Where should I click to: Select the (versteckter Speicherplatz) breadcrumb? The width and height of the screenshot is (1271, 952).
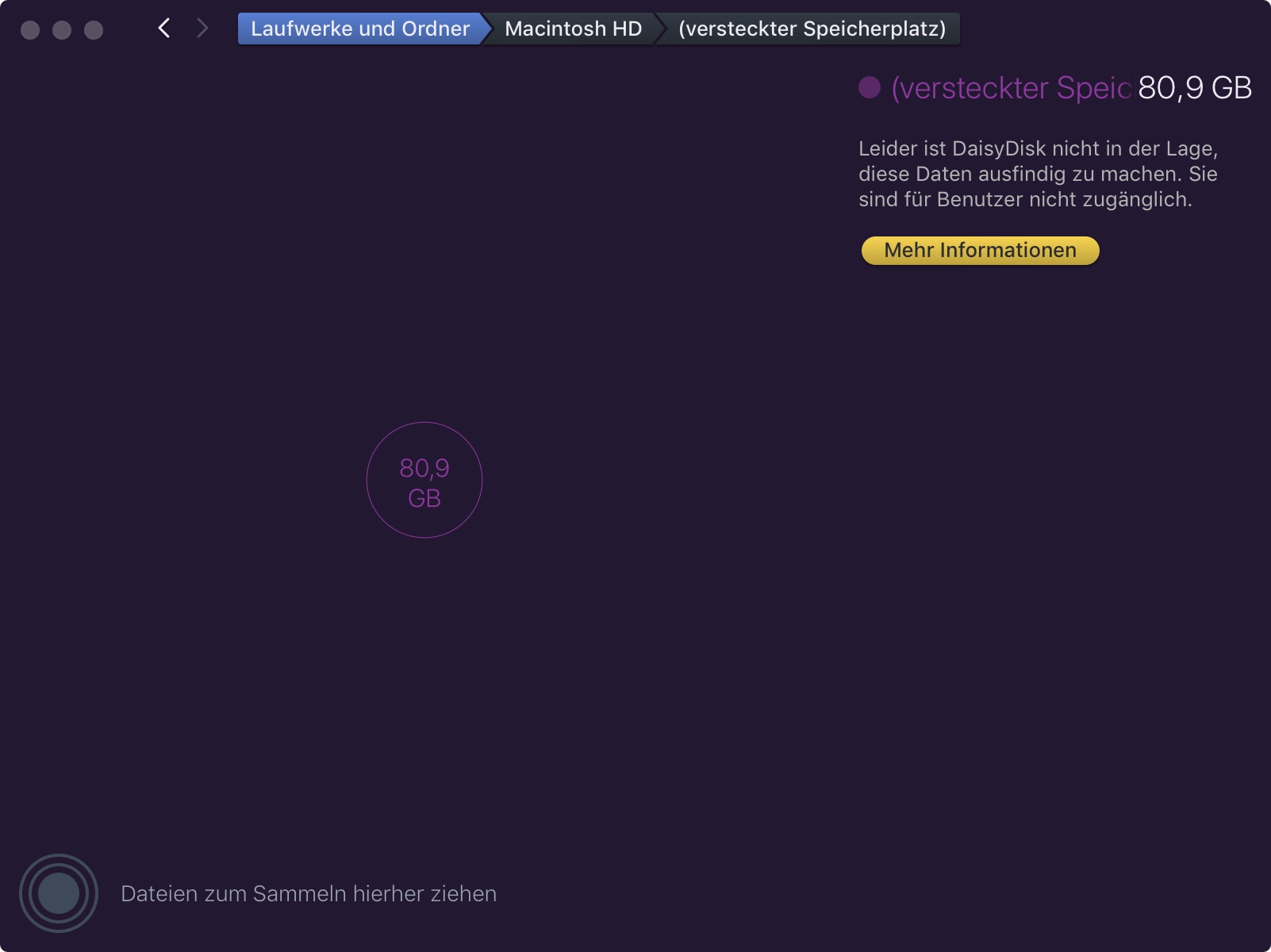point(812,29)
